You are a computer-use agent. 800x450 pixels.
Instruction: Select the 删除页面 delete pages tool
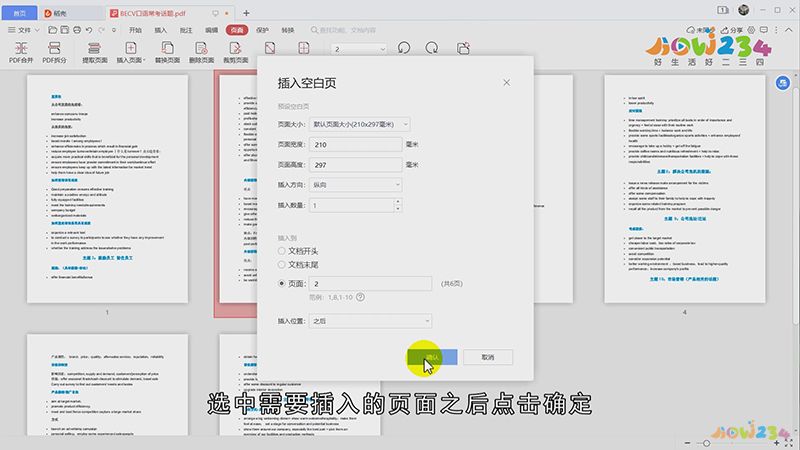click(202, 53)
